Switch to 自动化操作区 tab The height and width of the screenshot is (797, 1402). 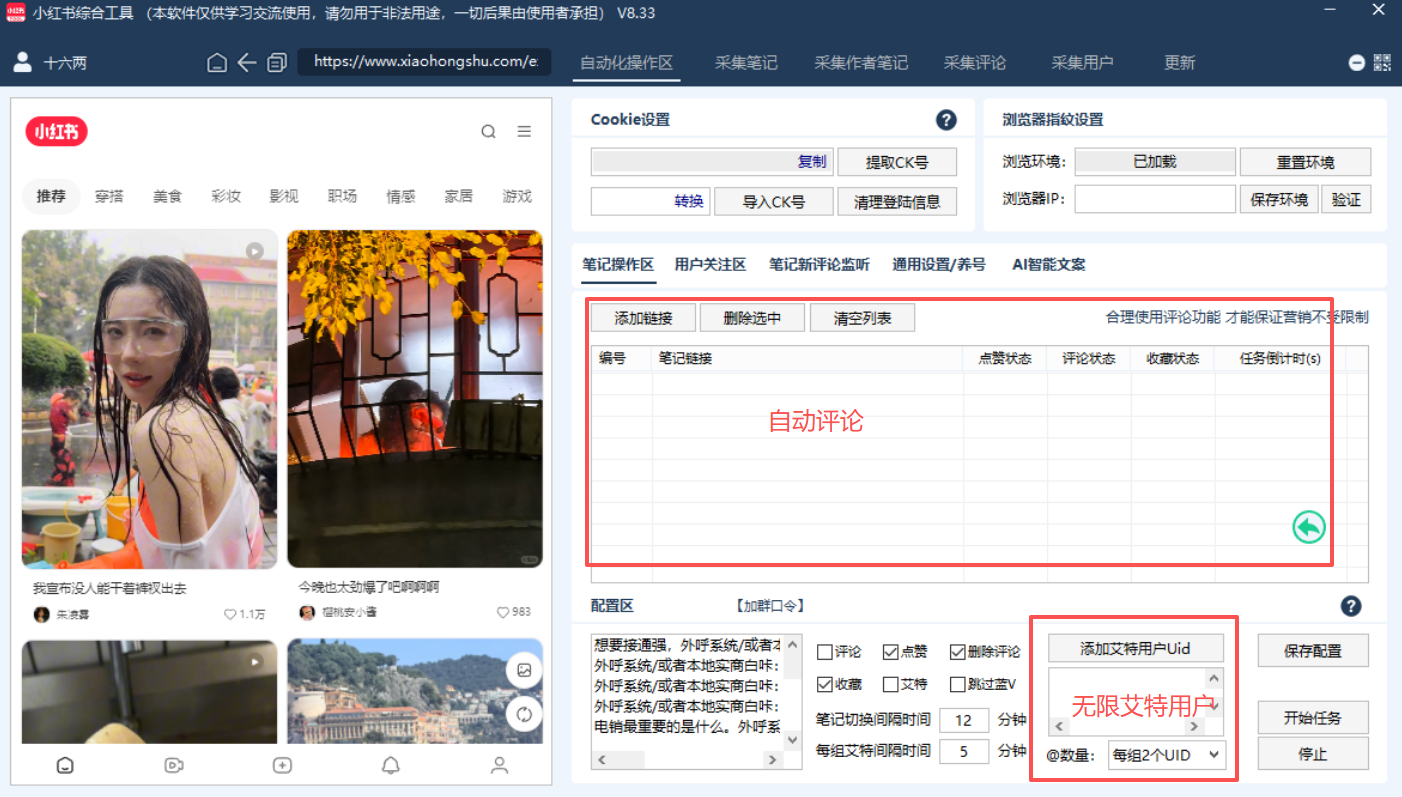point(627,62)
